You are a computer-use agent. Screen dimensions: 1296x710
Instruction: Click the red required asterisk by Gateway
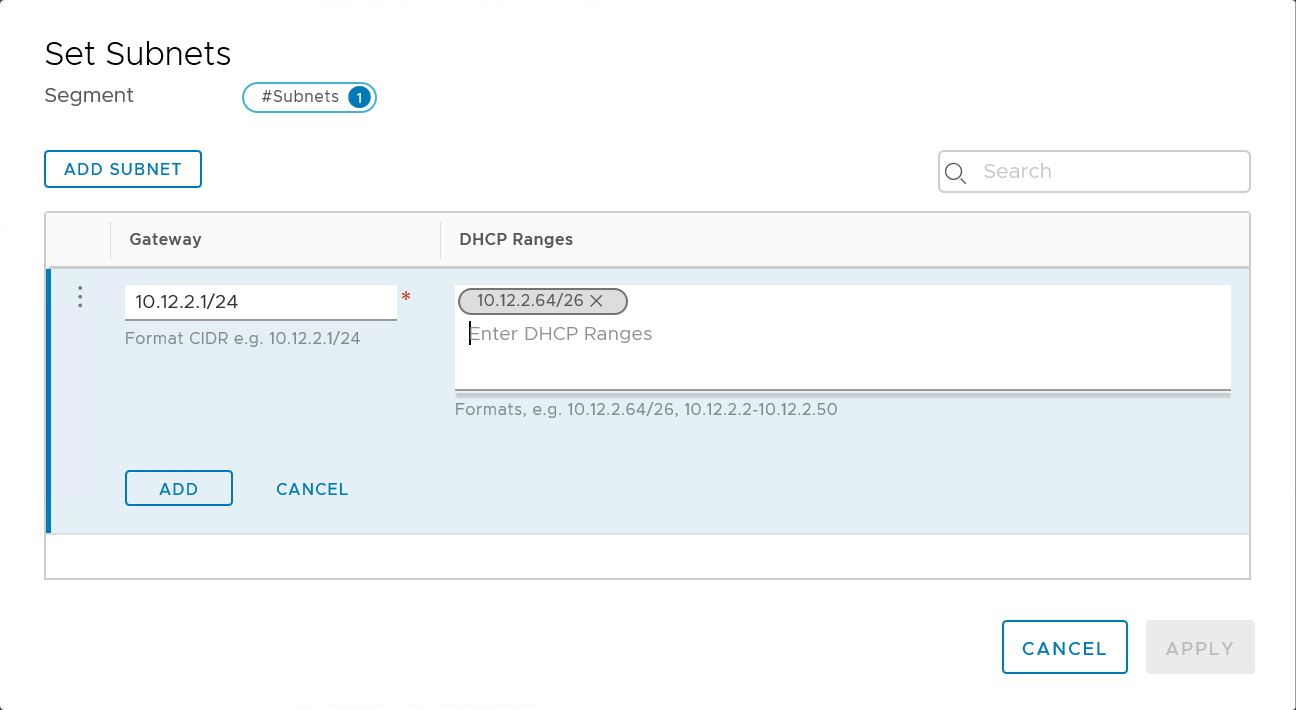tap(406, 298)
